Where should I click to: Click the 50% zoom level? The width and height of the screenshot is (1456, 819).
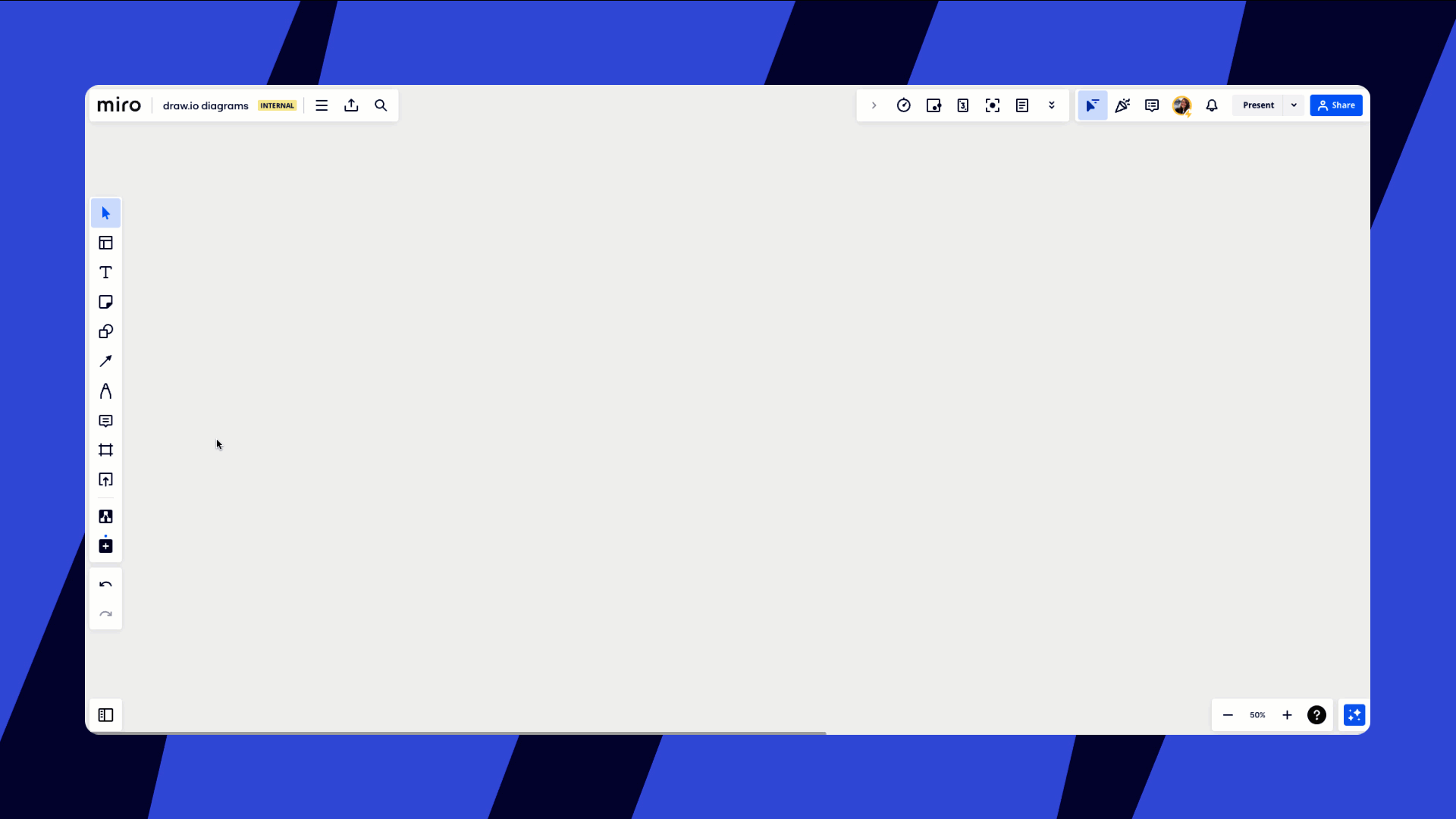(1257, 715)
